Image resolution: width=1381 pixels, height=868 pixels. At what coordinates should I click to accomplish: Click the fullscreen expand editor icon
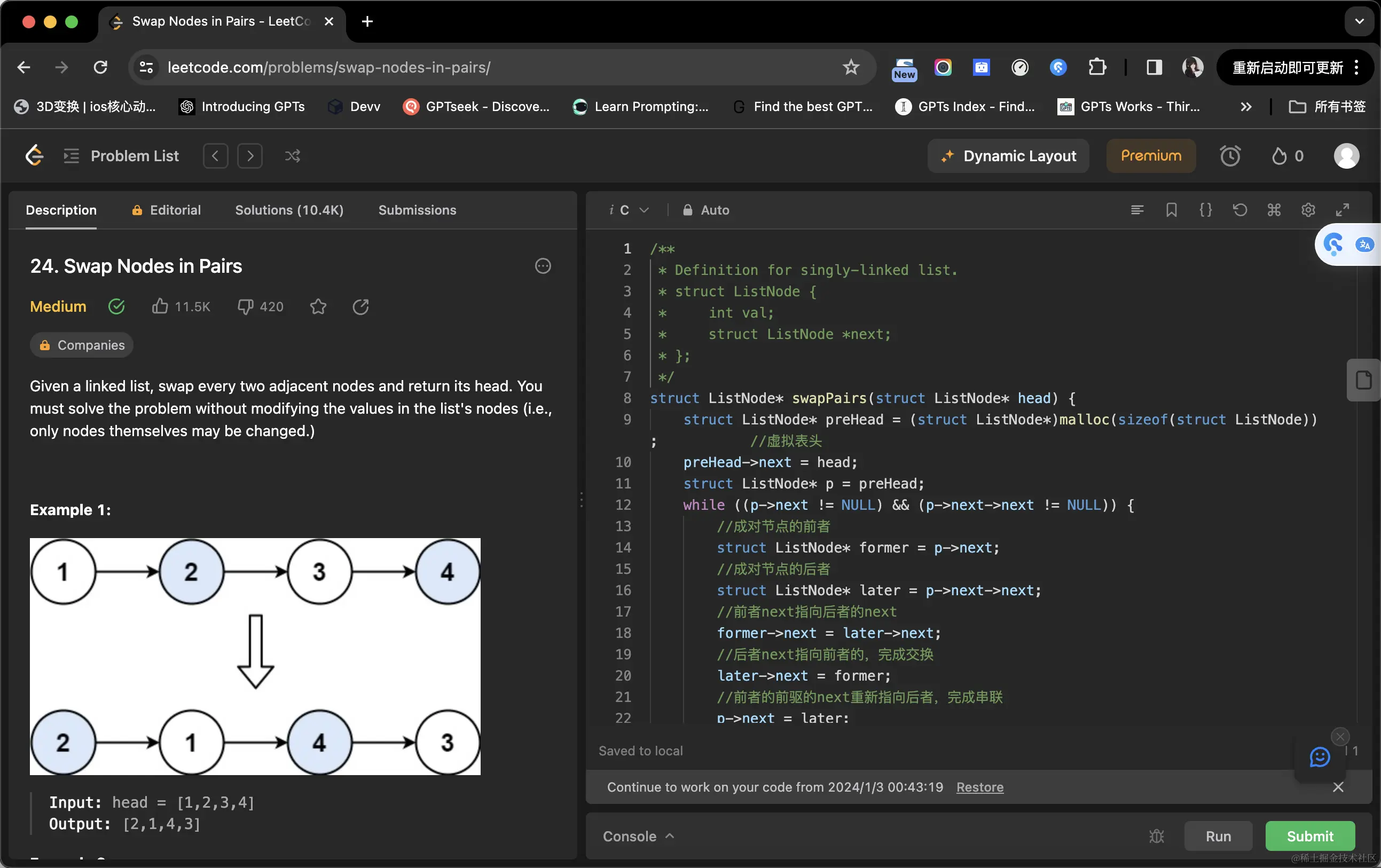(1342, 210)
